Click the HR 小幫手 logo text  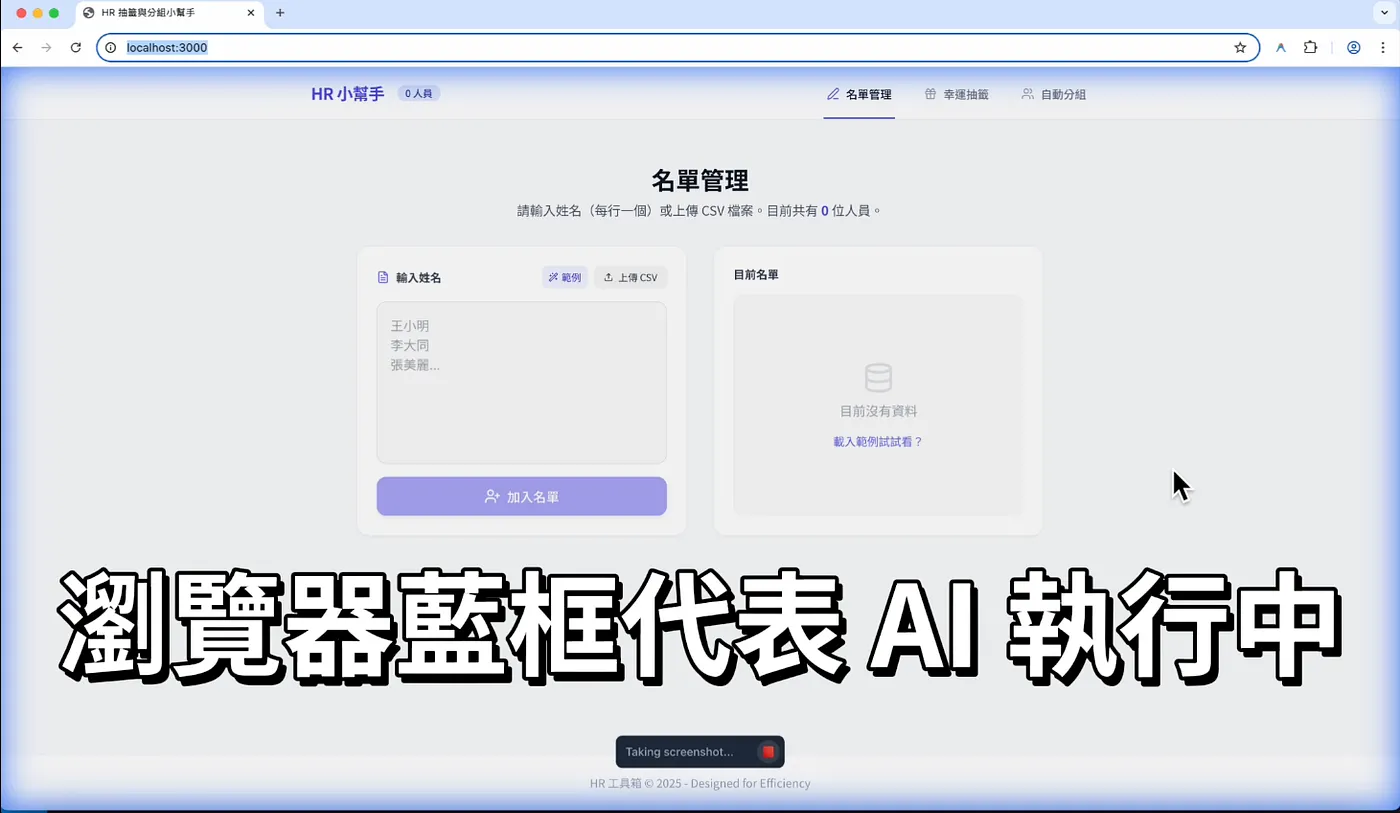[348, 94]
